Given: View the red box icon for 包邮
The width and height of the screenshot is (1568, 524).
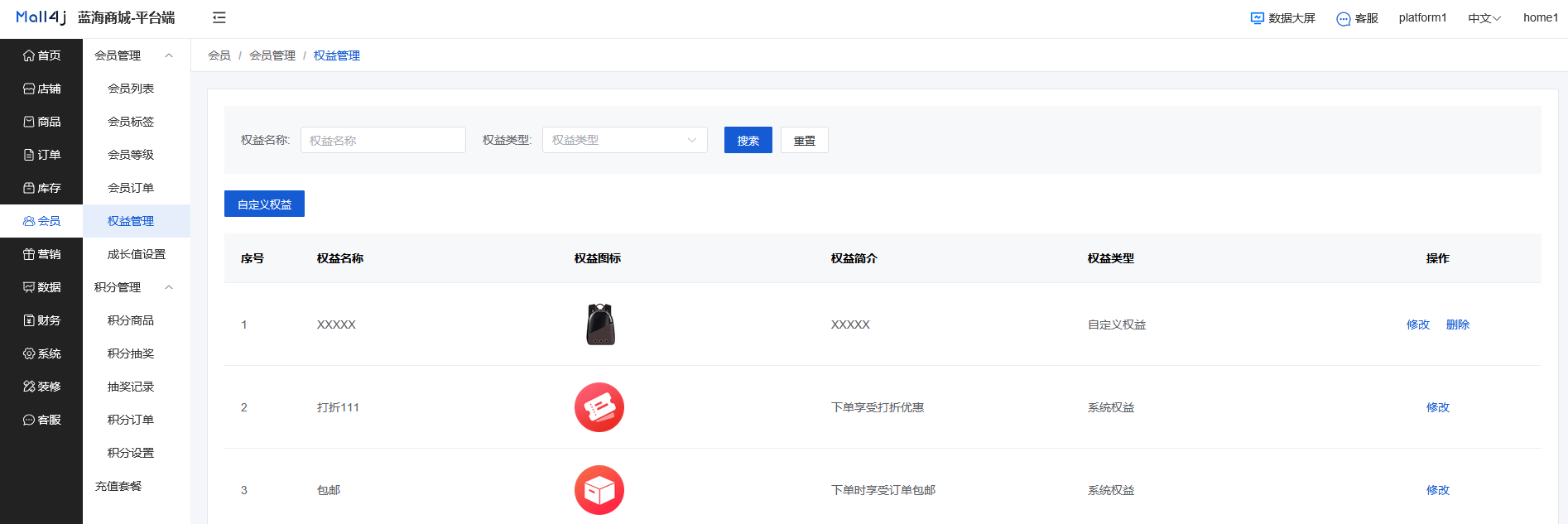Looking at the screenshot, I should click(599, 490).
